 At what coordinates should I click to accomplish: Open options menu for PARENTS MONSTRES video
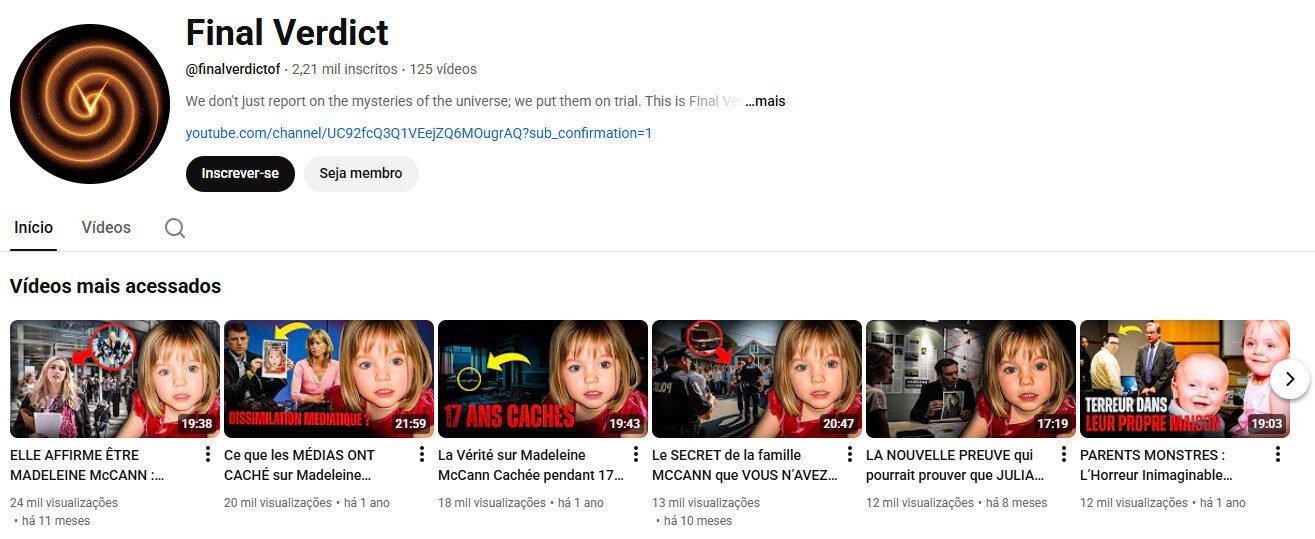tap(1278, 455)
